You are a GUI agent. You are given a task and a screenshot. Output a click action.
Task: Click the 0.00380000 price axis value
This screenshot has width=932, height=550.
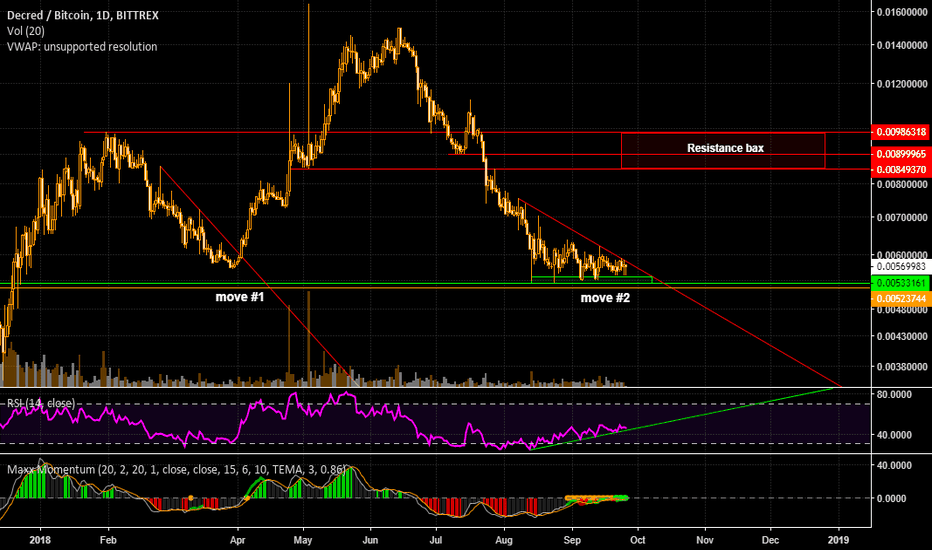[902, 367]
